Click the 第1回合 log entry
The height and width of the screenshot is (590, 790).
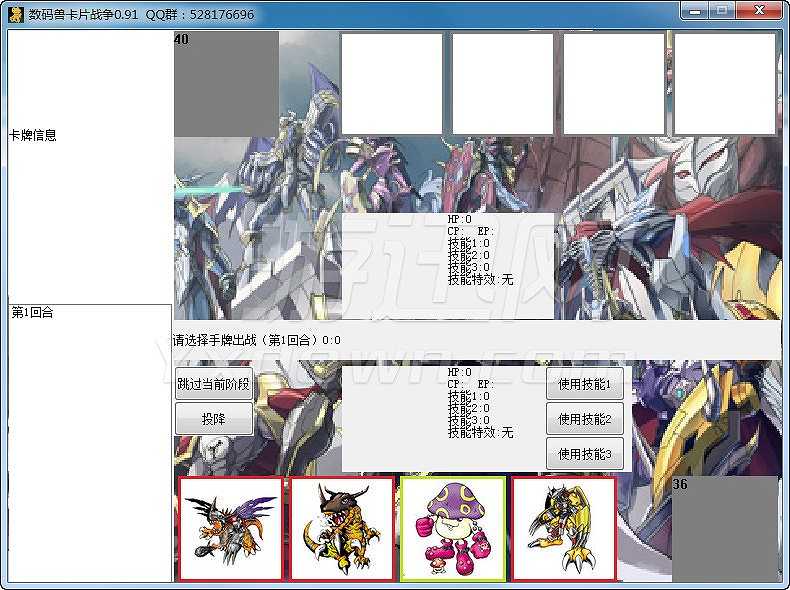pos(32,312)
